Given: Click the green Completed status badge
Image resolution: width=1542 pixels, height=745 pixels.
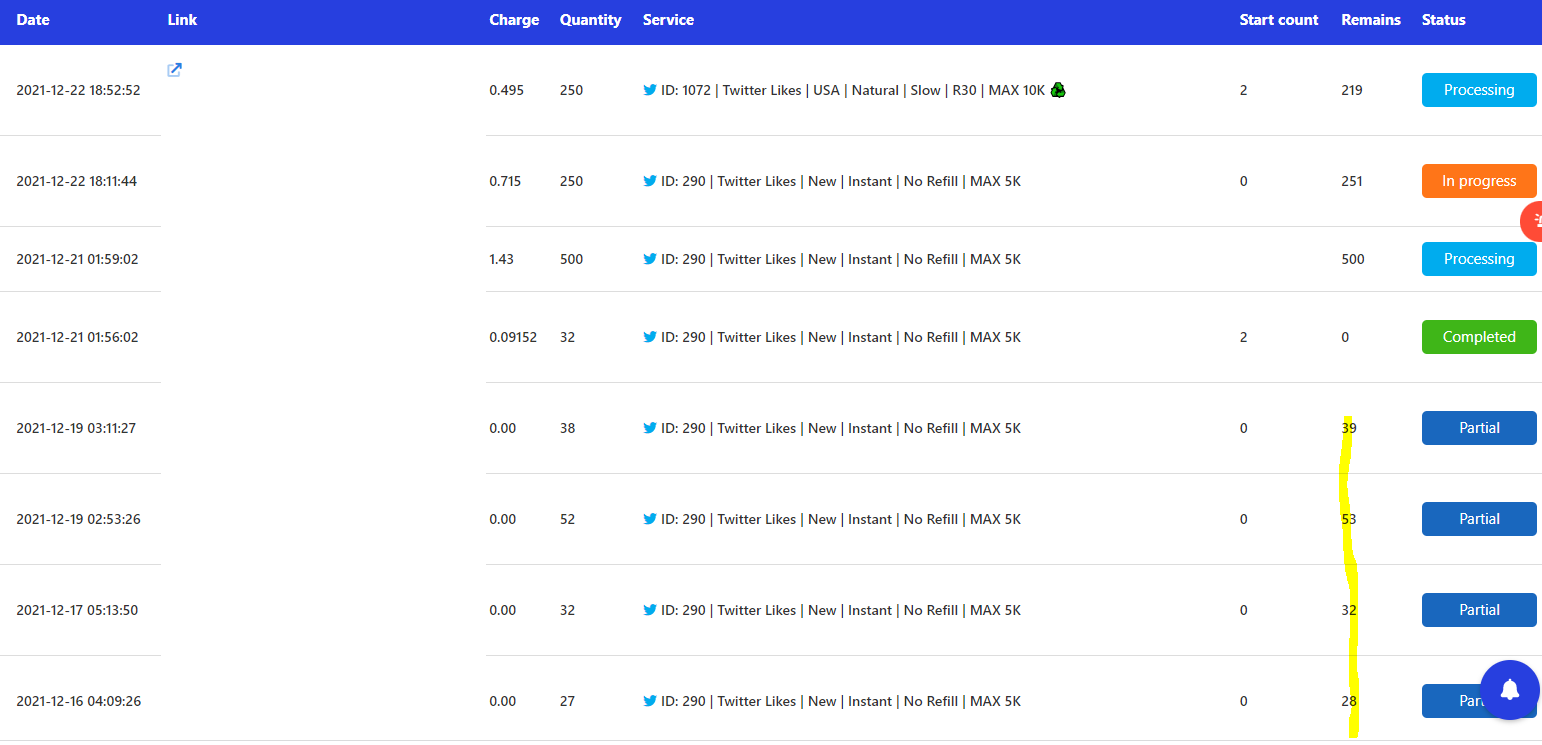Looking at the screenshot, I should 1479,337.
